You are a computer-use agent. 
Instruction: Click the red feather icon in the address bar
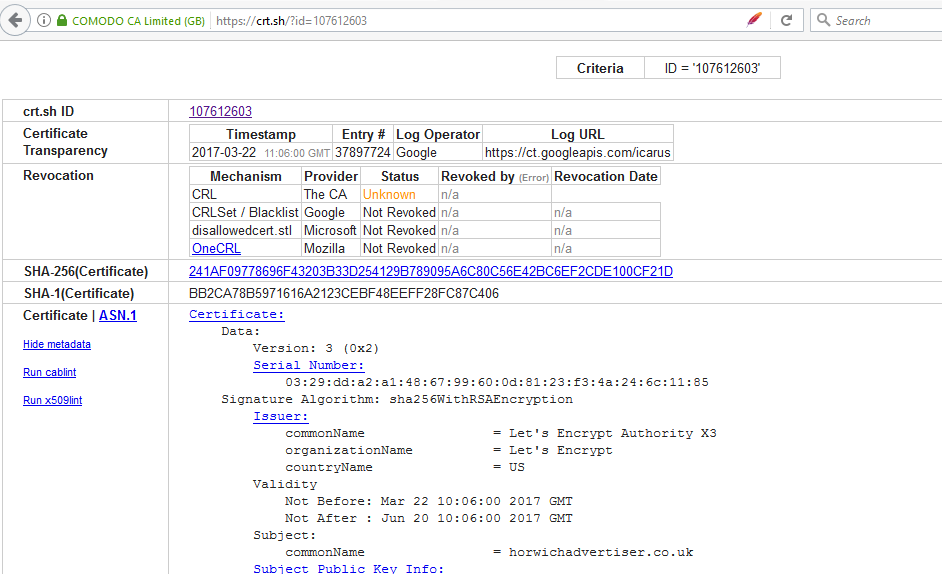click(754, 20)
